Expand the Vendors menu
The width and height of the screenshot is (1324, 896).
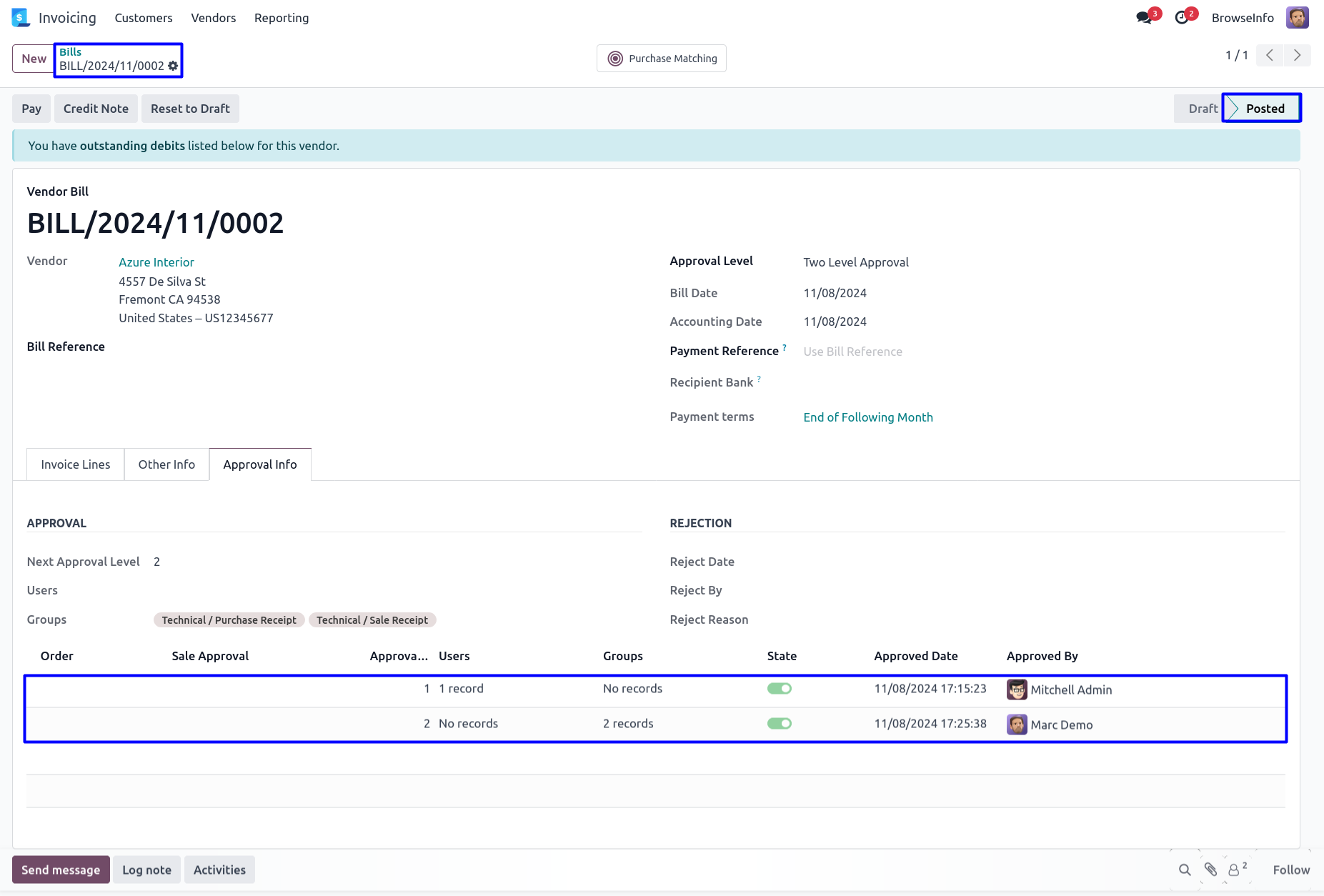point(213,18)
